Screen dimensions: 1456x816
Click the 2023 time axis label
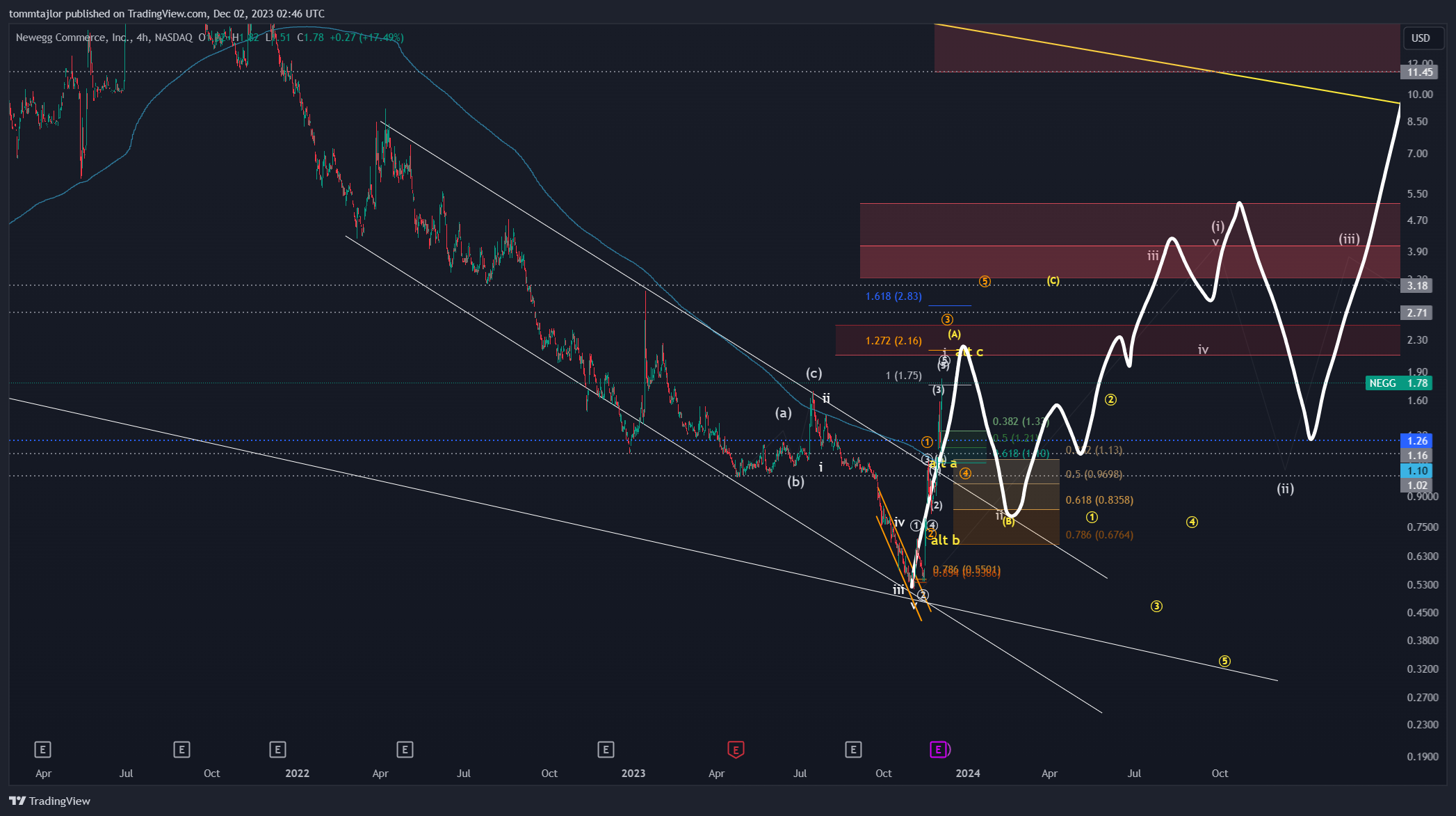(633, 774)
